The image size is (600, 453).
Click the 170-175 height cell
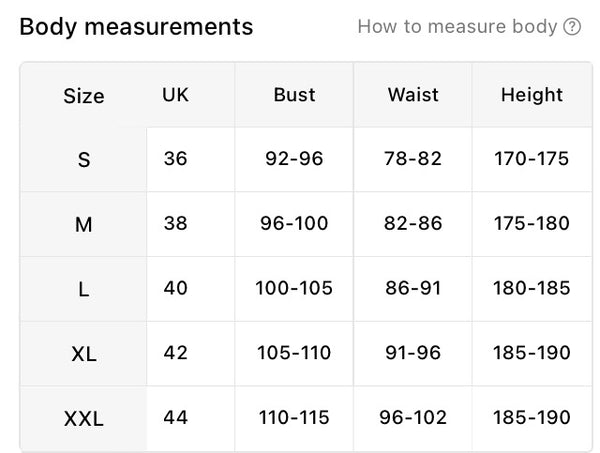point(532,159)
